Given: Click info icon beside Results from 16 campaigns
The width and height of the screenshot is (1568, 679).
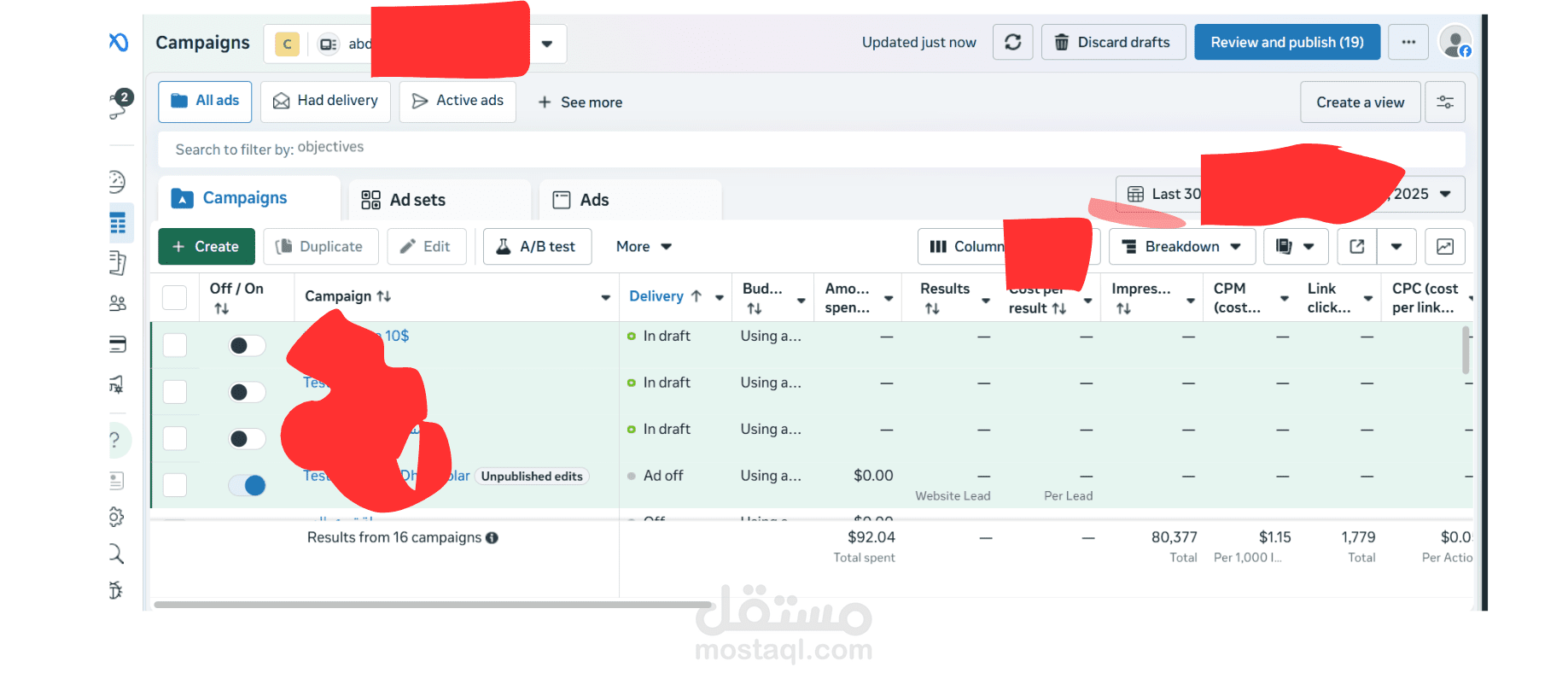Looking at the screenshot, I should 492,537.
